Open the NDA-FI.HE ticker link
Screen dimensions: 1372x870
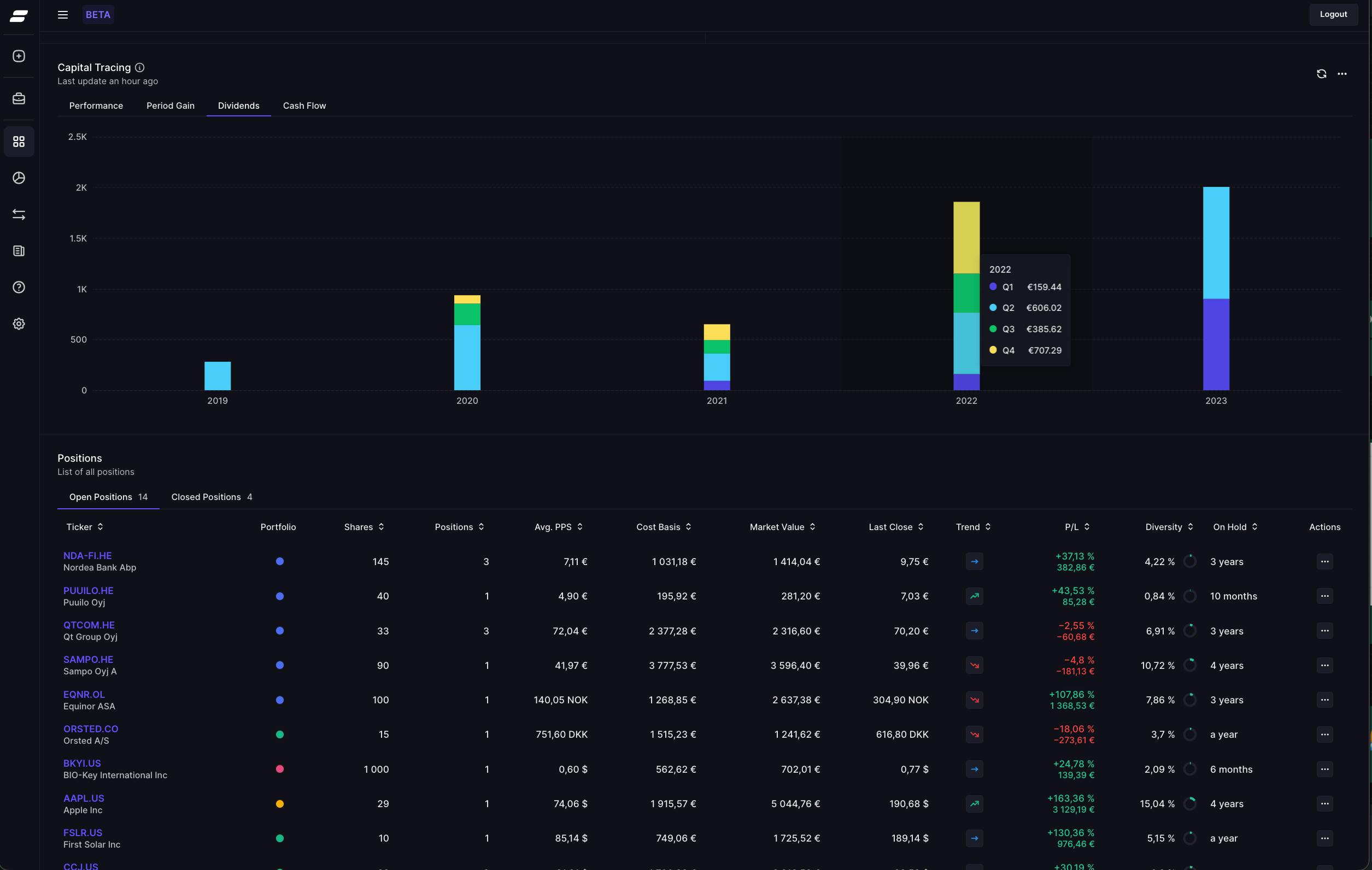click(x=87, y=556)
